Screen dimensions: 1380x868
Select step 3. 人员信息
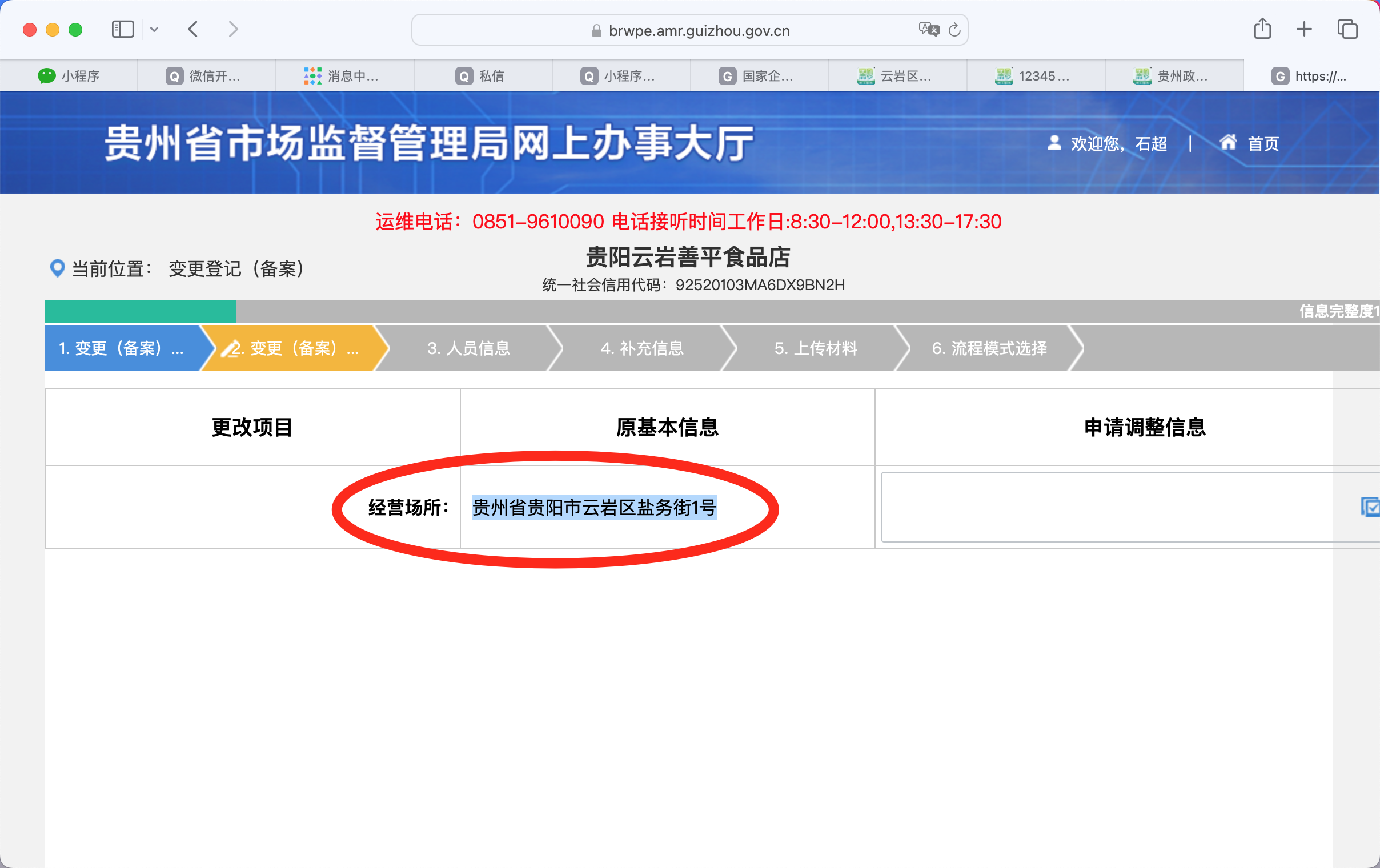click(468, 348)
